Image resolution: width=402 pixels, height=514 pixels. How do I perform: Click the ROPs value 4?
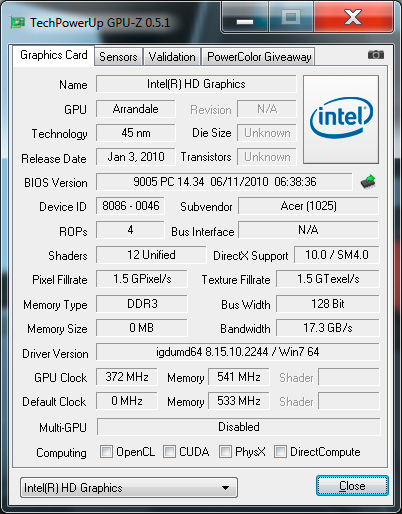[x=130, y=230]
